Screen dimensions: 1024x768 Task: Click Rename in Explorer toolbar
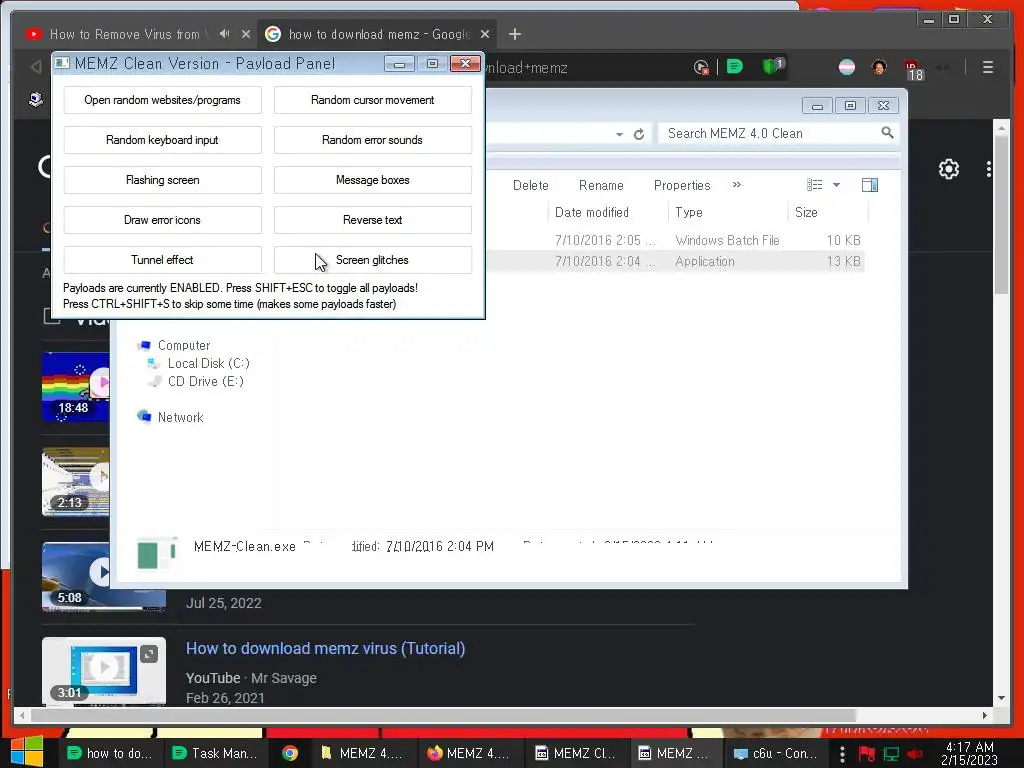601,185
